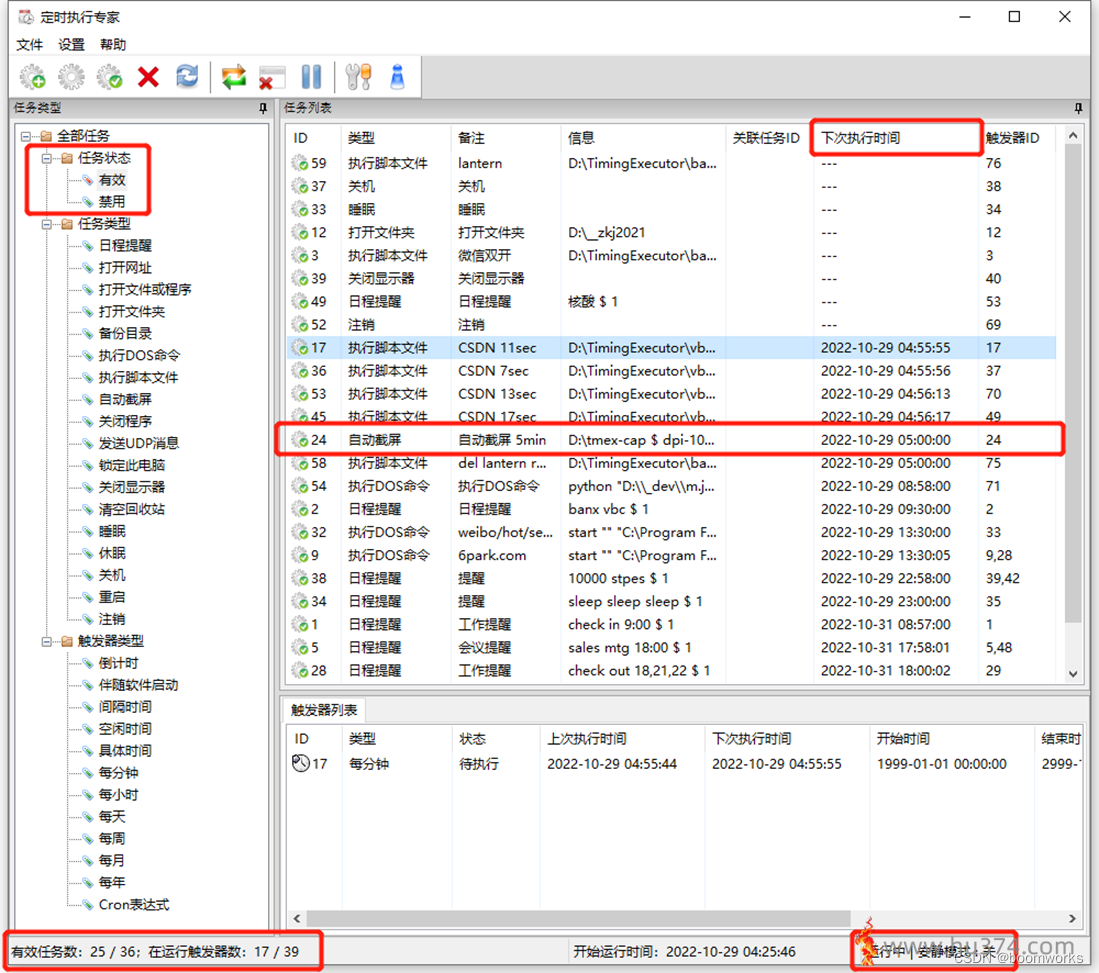The width and height of the screenshot is (1099, 973).
Task: Select the 会议提醒 task row
Action: click(671, 648)
